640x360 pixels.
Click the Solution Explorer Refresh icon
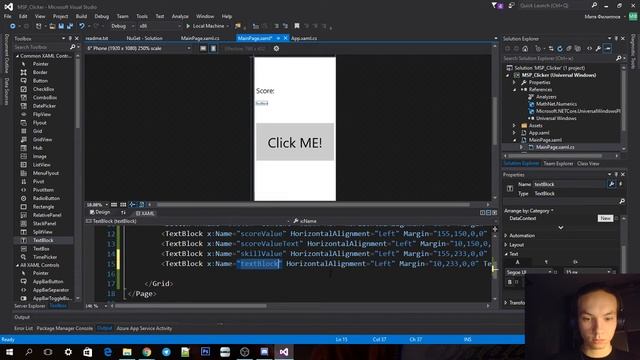[x=560, y=49]
